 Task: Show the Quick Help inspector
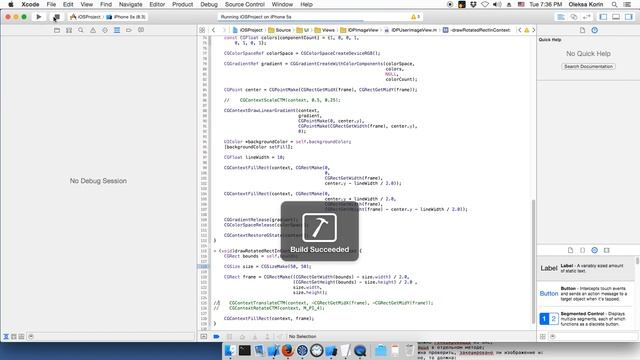click(595, 30)
